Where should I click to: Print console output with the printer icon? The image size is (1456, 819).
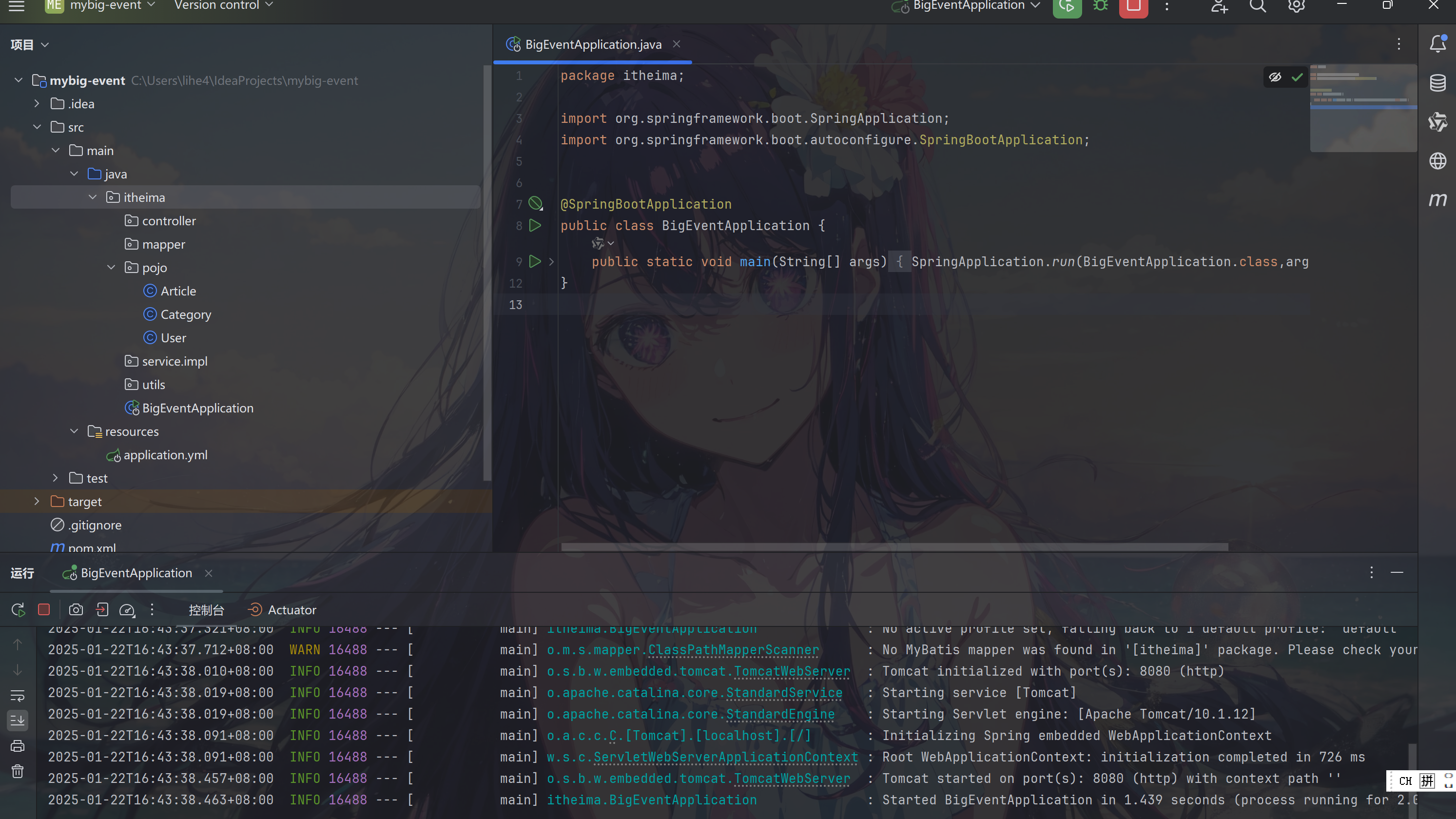pos(18,746)
